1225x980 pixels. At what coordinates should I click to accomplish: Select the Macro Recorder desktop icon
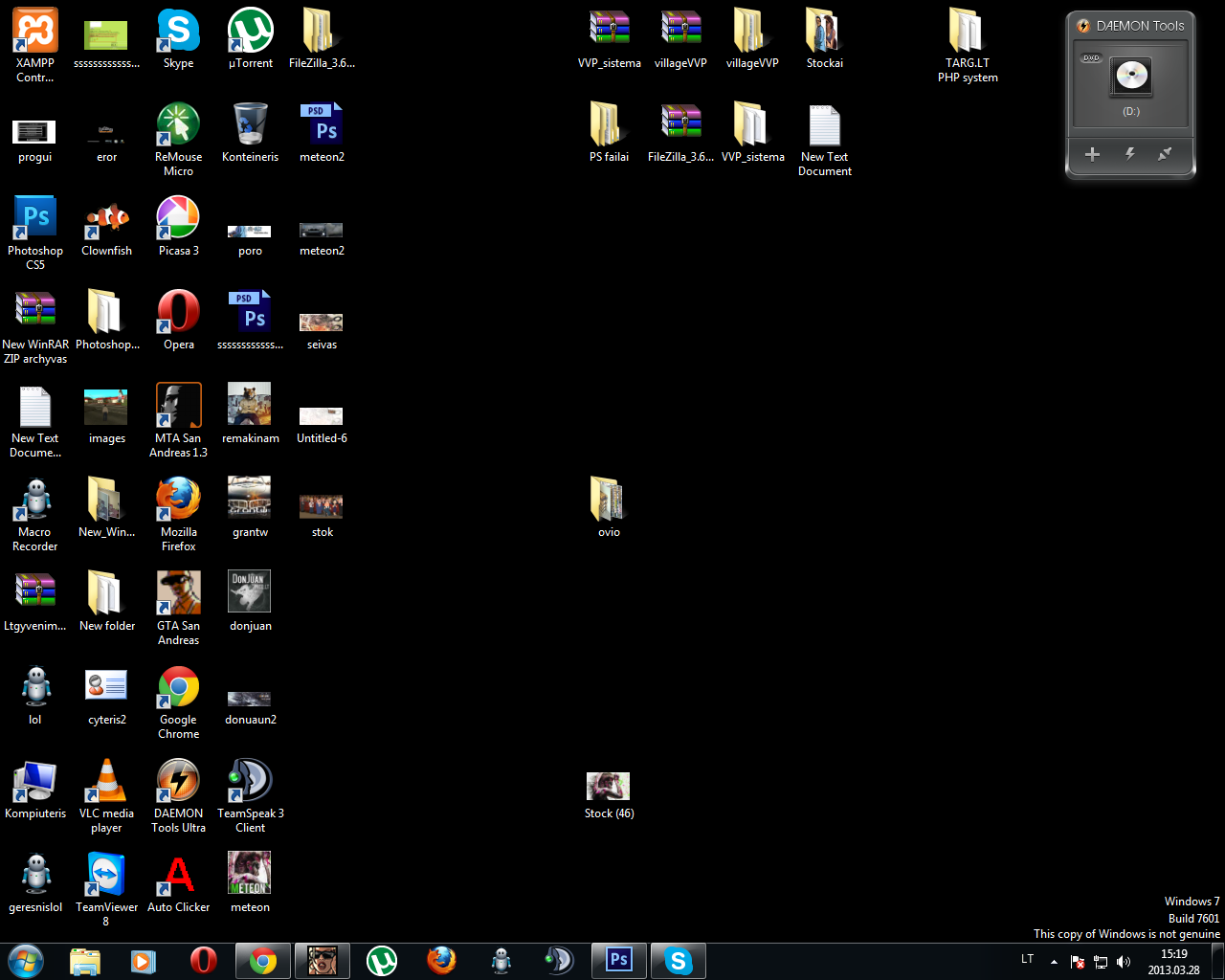tap(35, 514)
